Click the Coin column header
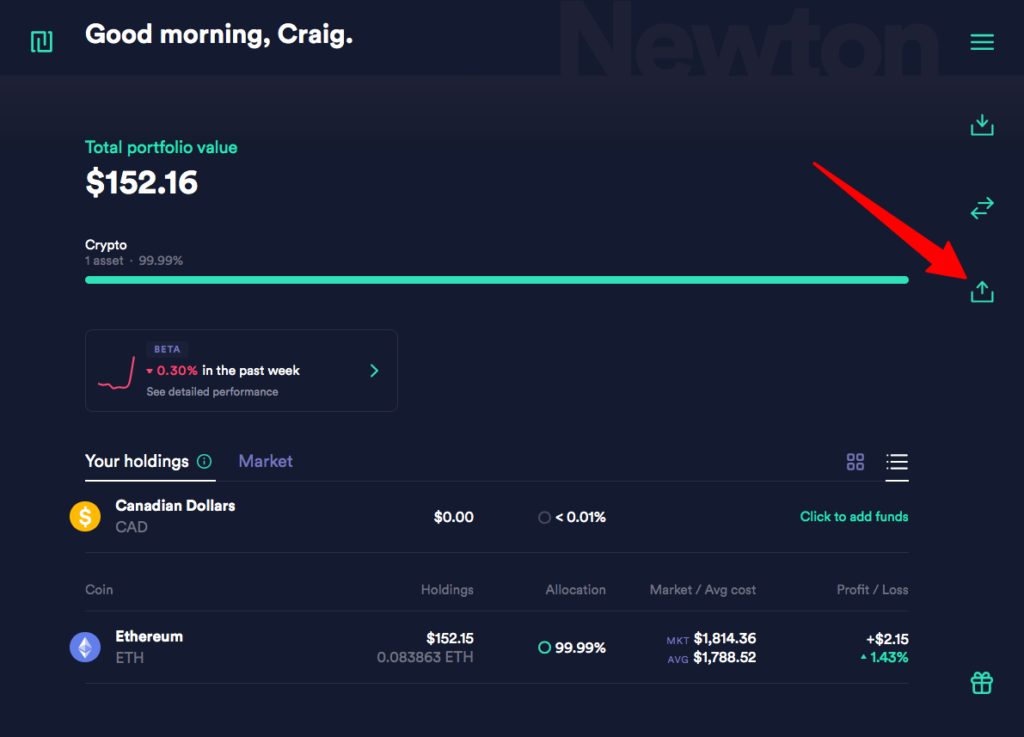 click(x=99, y=589)
